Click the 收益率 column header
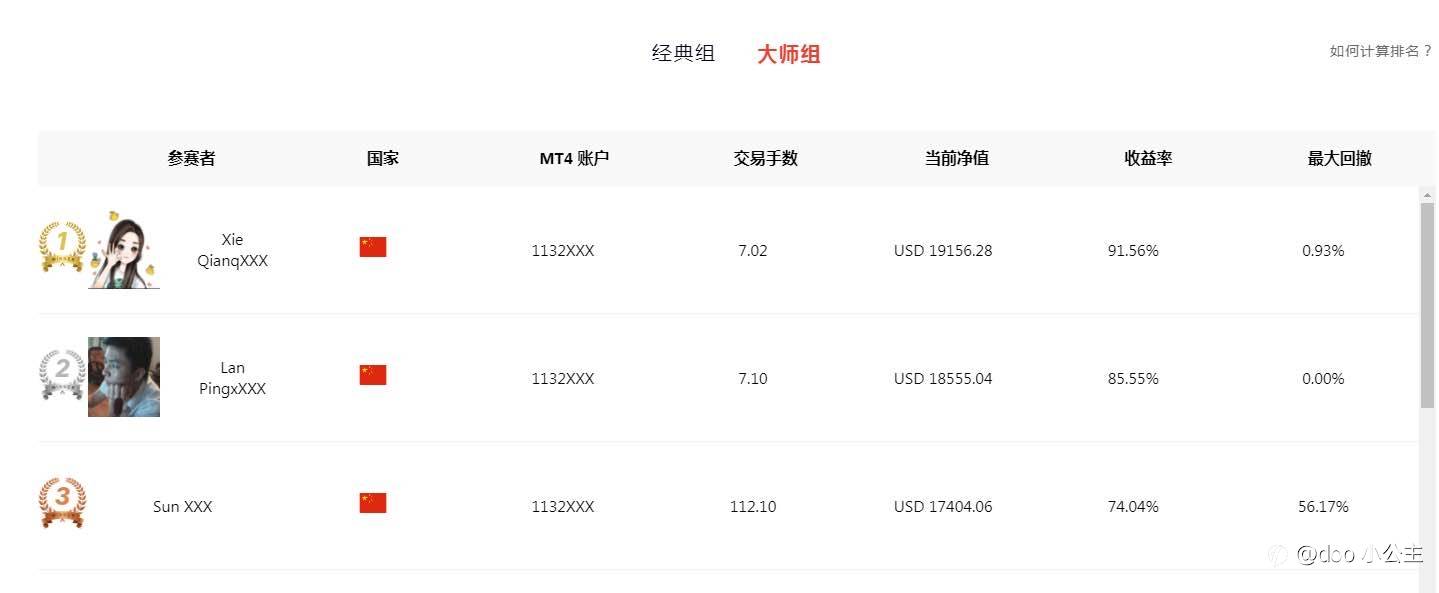1439x593 pixels. [x=1148, y=158]
